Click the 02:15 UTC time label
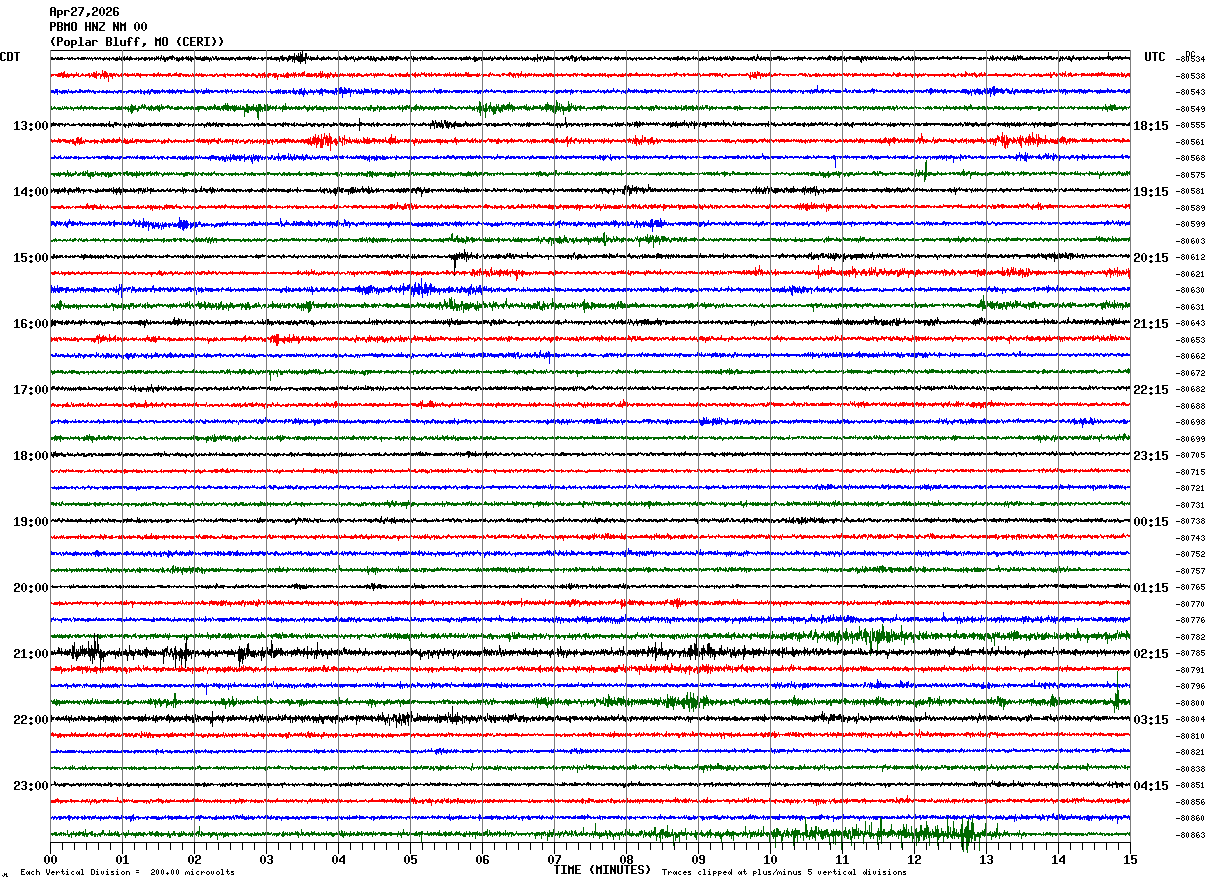 pos(1151,654)
